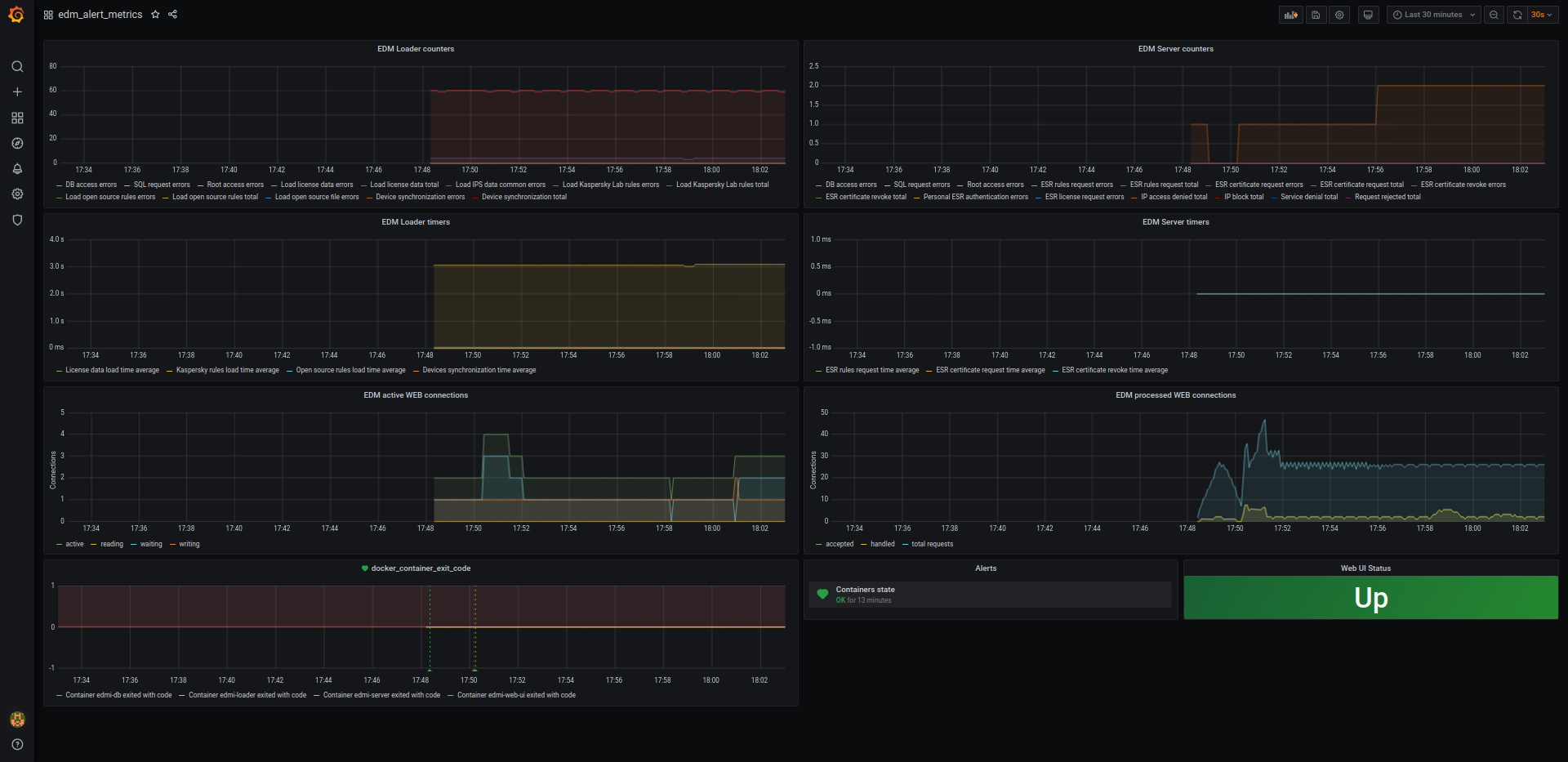Open the Grafana home logo
Viewport: 1568px width, 762px height.
[16, 15]
